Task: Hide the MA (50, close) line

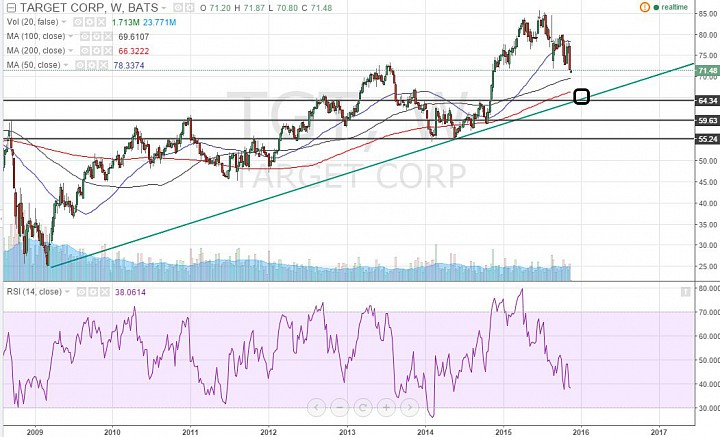Action: pos(80,65)
